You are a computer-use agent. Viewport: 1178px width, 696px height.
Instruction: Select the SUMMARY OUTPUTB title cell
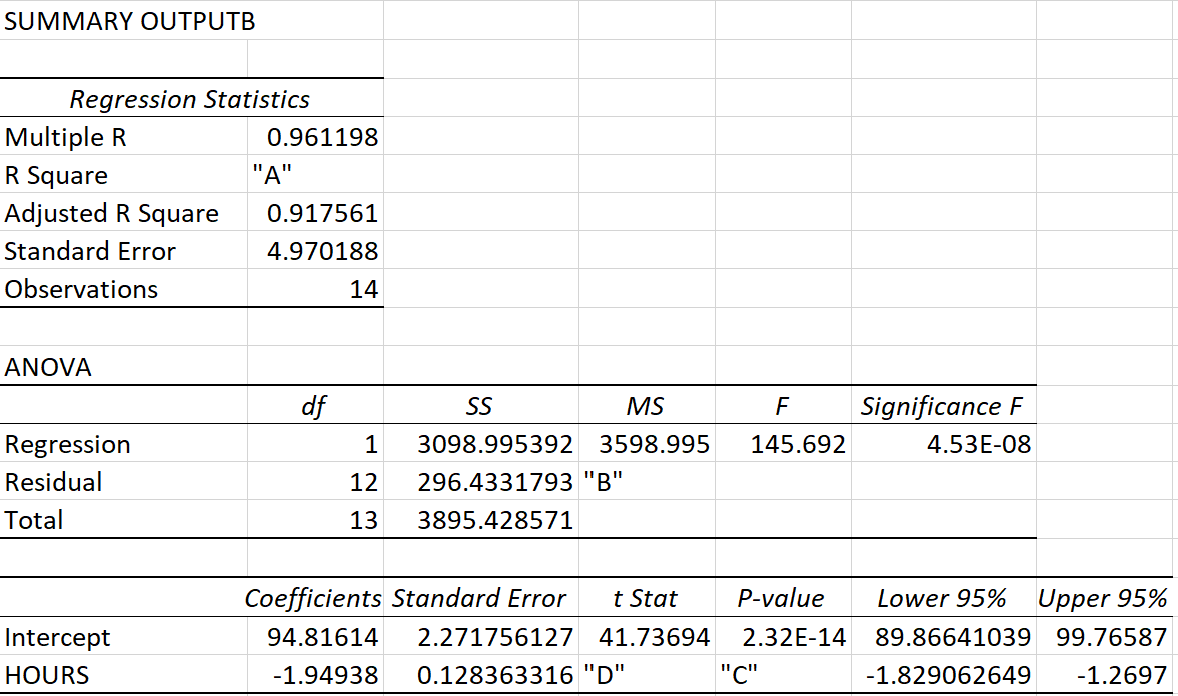[x=129, y=21]
